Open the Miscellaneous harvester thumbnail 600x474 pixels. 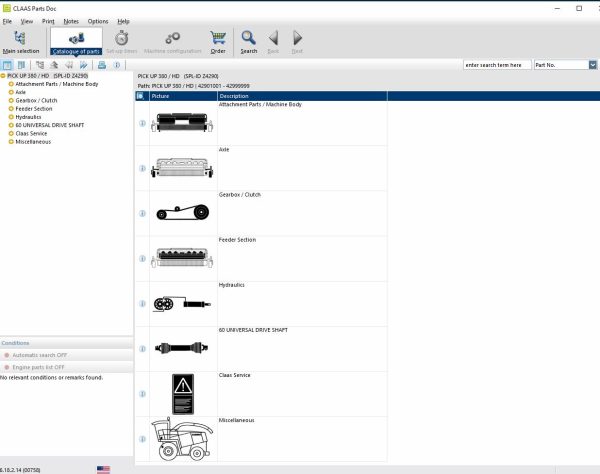coord(182,439)
